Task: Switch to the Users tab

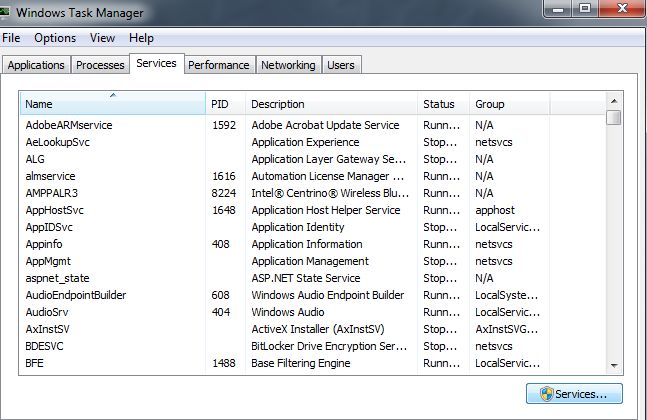Action: coord(341,65)
